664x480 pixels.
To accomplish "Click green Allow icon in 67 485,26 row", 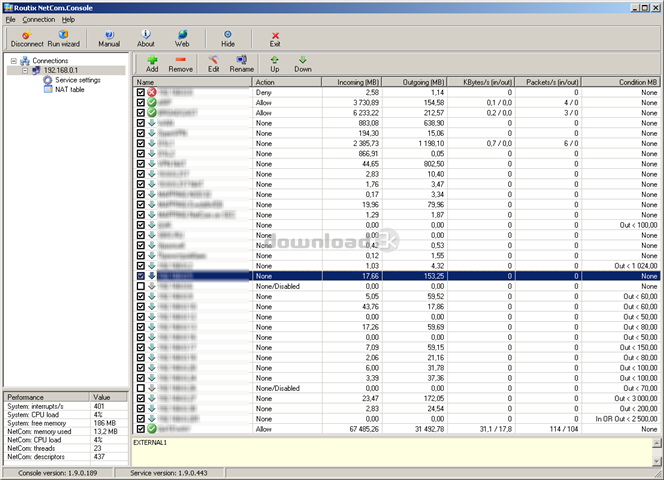I will point(152,429).
